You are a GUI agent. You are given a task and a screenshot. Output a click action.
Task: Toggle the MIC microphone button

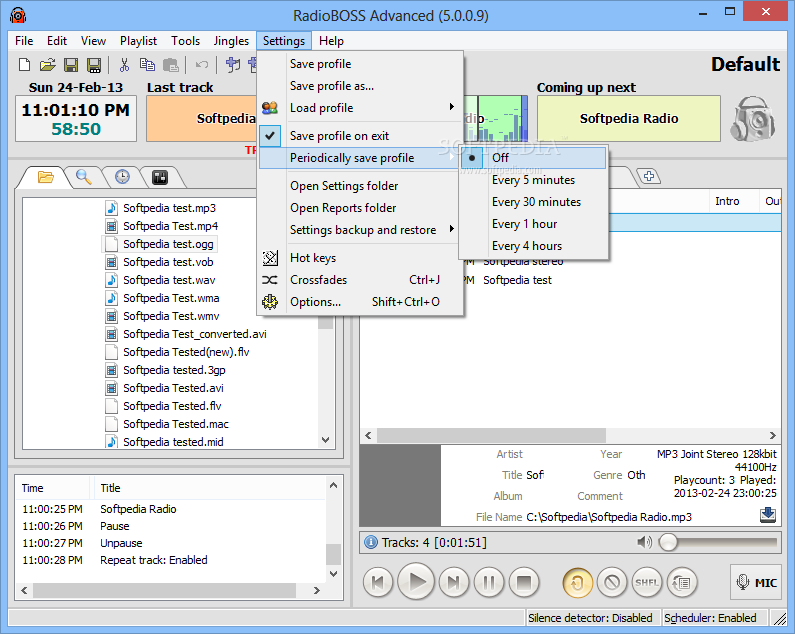tap(755, 582)
